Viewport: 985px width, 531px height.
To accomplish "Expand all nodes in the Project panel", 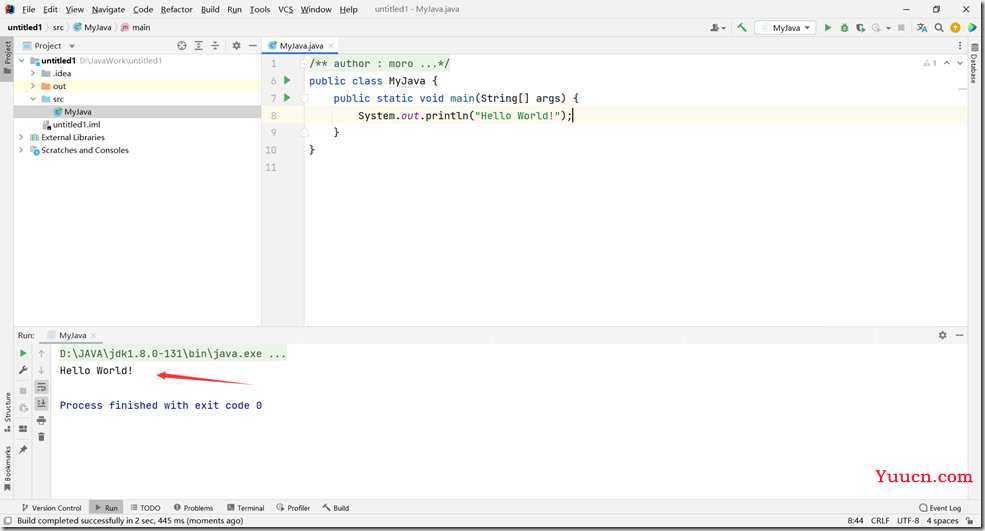I will tap(199, 46).
